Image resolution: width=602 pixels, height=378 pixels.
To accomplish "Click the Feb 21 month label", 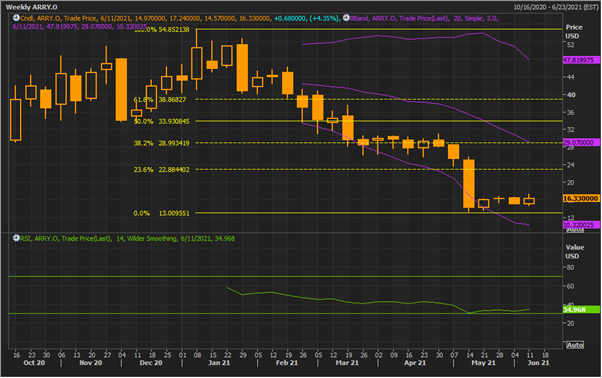I will point(287,363).
